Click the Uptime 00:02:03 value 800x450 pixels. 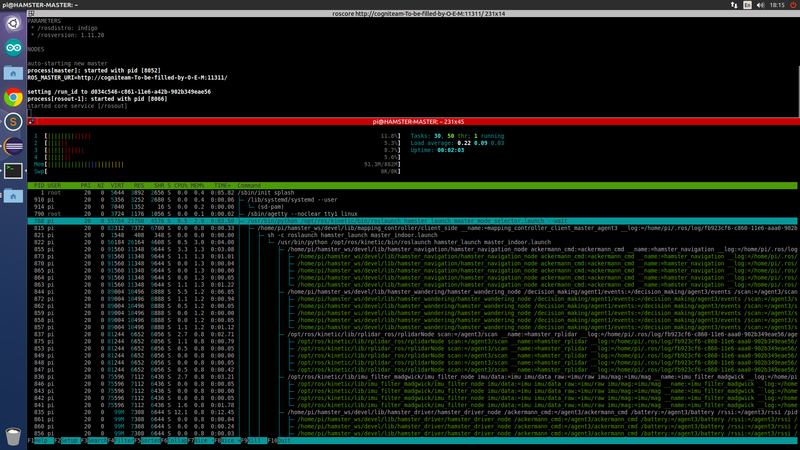coord(451,151)
